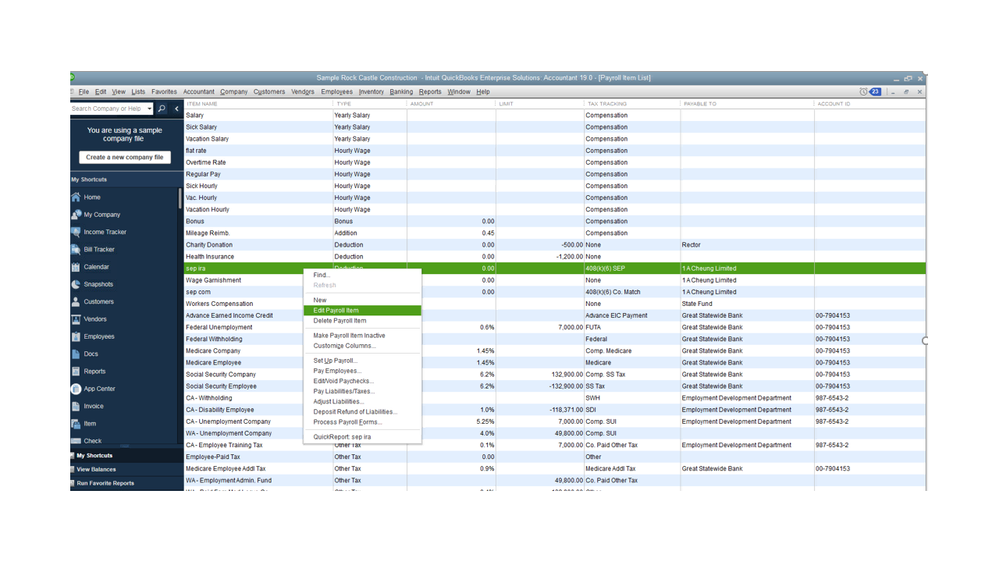Select the Wage Garnishment row
The height and width of the screenshot is (562, 999).
click(554, 280)
